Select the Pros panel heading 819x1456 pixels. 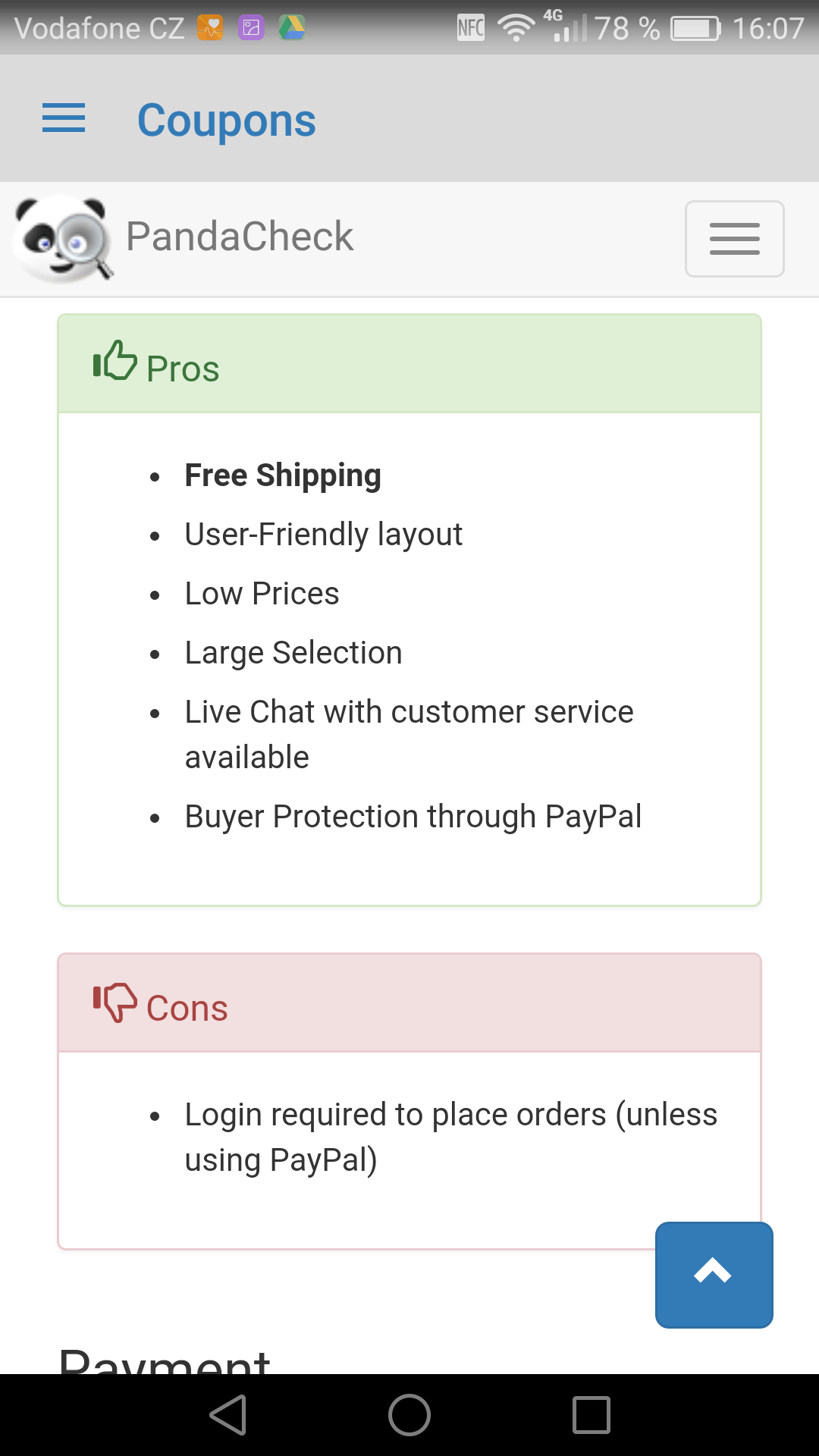tap(409, 364)
